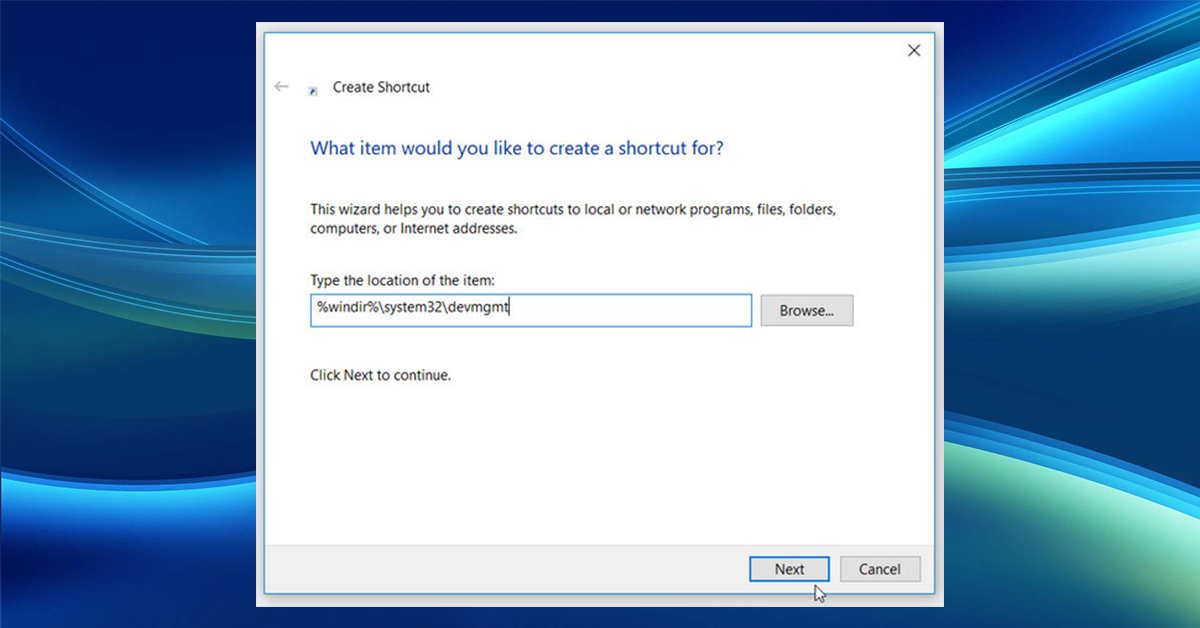Click the small shortcut icon beside the title
This screenshot has height=628, width=1200.
coord(314,88)
